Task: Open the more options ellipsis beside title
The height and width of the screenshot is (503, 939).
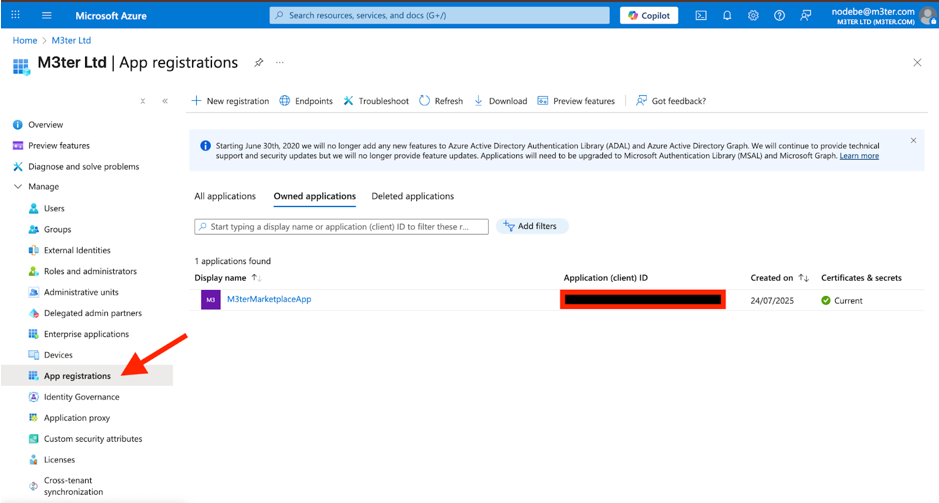Action: pos(280,62)
